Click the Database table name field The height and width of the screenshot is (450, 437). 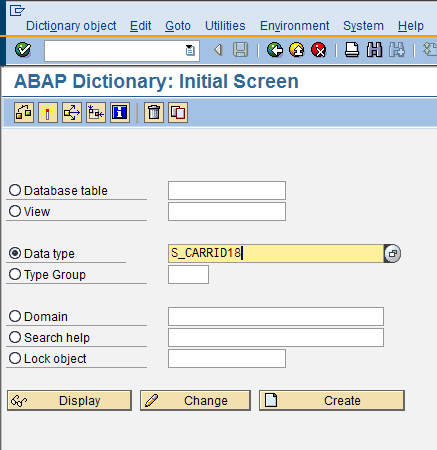(227, 191)
